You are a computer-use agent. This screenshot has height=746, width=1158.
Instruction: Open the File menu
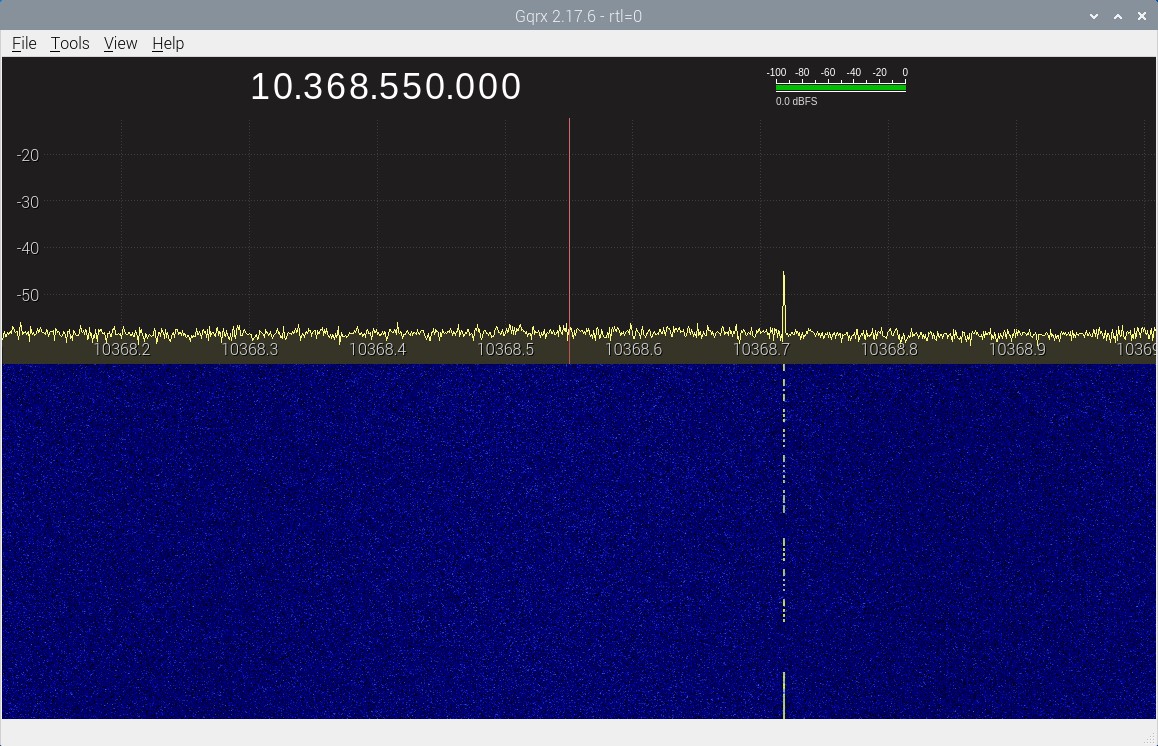(24, 43)
